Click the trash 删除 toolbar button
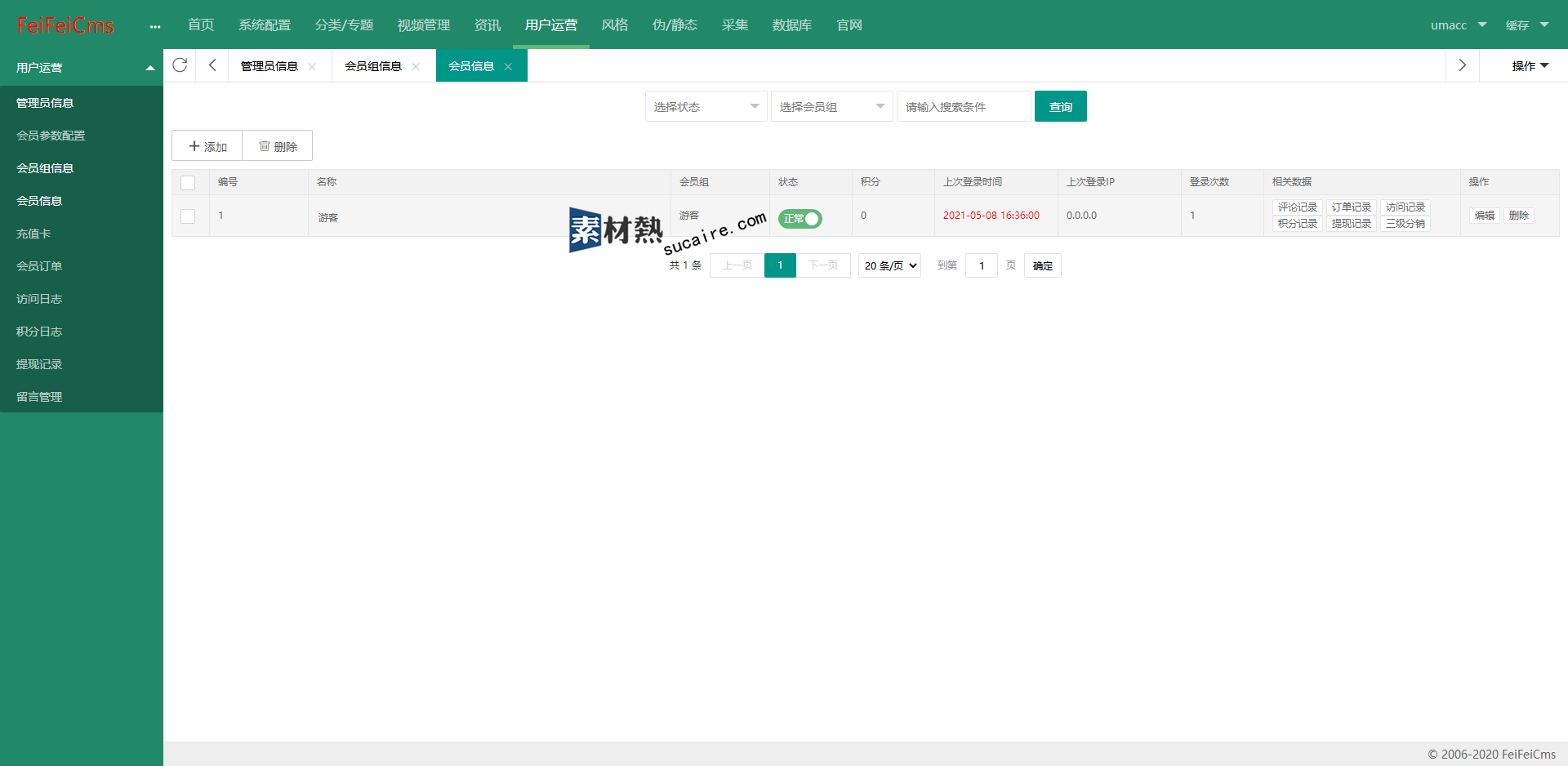Image resolution: width=1568 pixels, height=766 pixels. point(278,146)
